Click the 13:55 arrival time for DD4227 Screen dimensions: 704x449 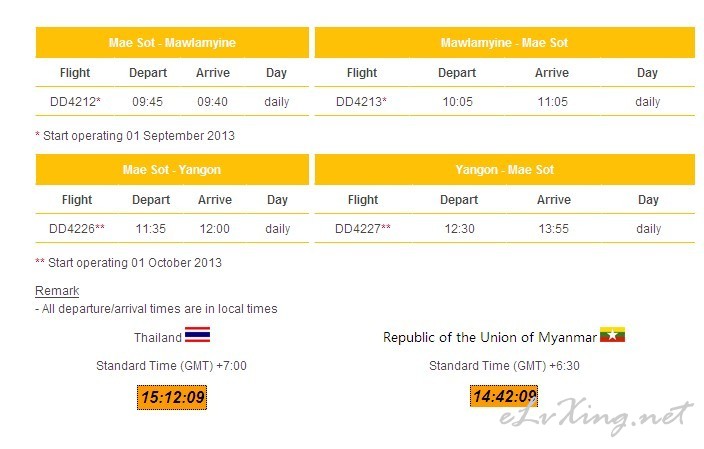click(x=554, y=229)
